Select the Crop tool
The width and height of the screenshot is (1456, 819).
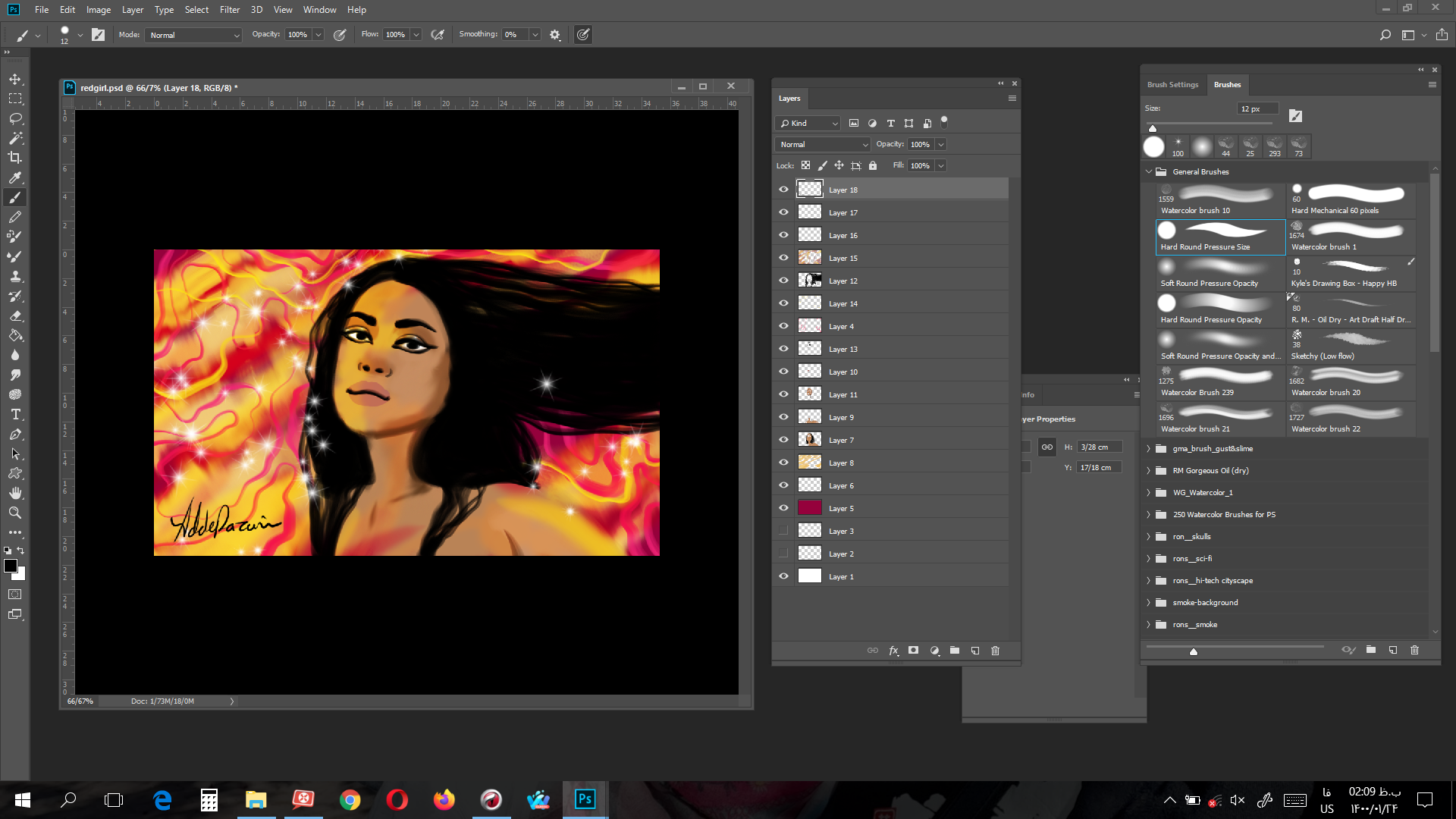tap(15, 158)
